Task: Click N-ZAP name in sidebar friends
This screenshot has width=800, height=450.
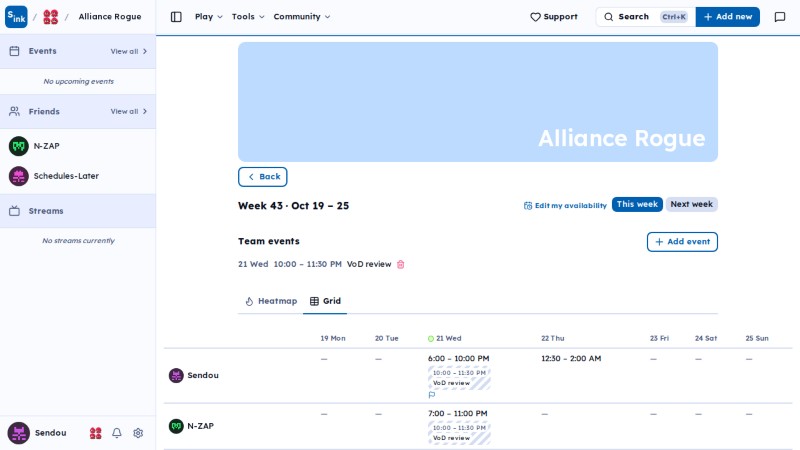Action: click(46, 146)
